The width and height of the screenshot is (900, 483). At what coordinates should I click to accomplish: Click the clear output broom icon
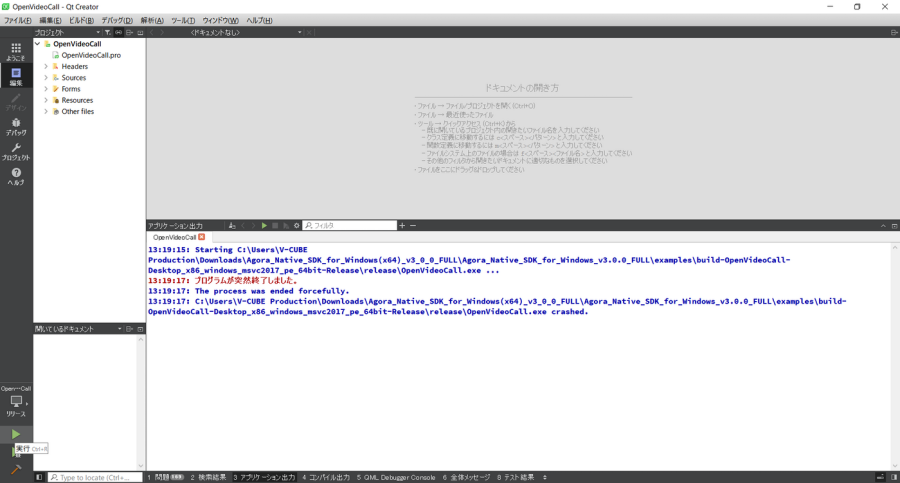[232, 226]
